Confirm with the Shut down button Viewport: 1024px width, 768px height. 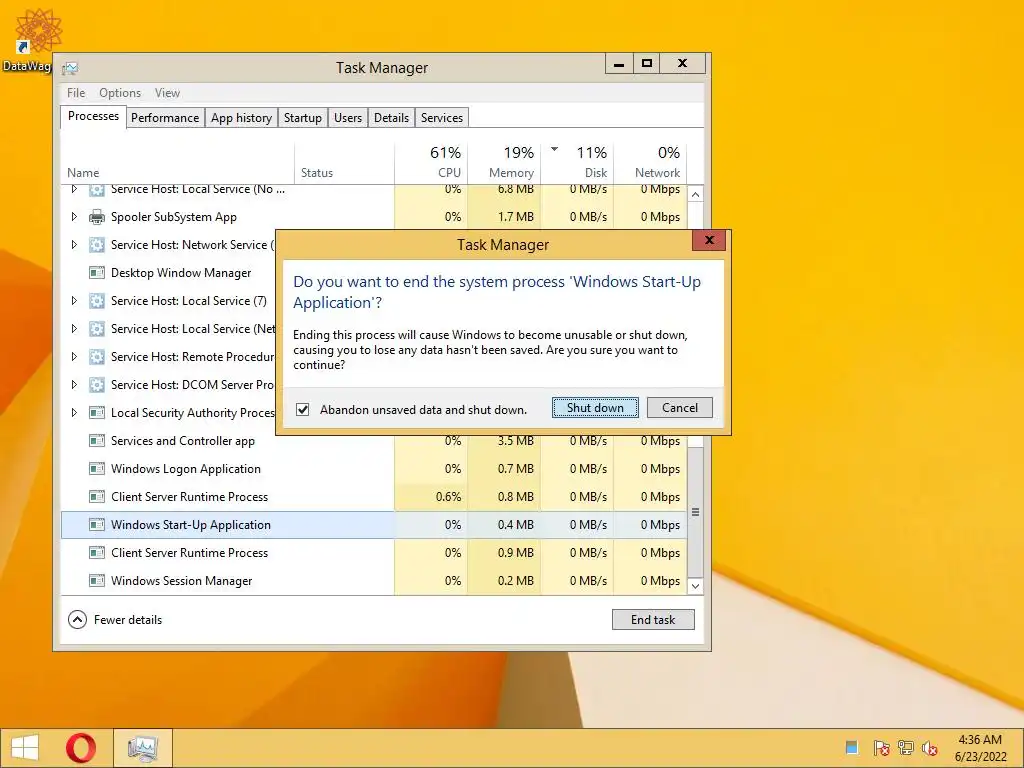(x=595, y=408)
